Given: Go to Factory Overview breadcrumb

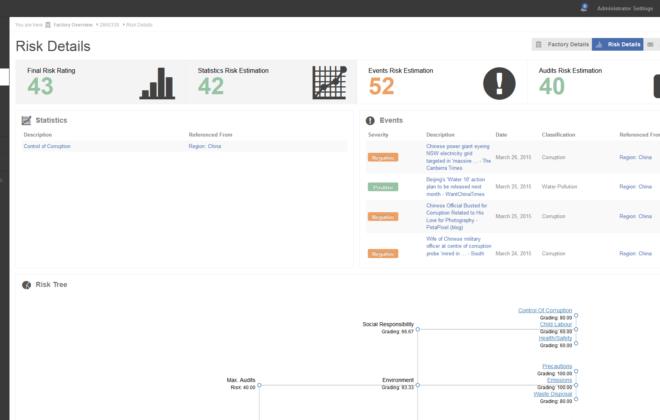Looking at the screenshot, I should [73, 25].
